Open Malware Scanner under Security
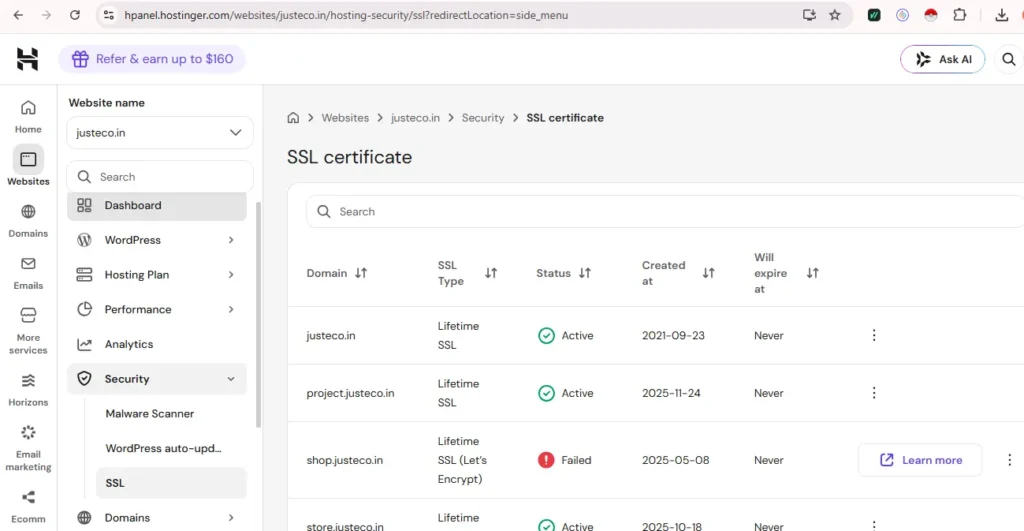The image size is (1024, 531). tap(171, 413)
